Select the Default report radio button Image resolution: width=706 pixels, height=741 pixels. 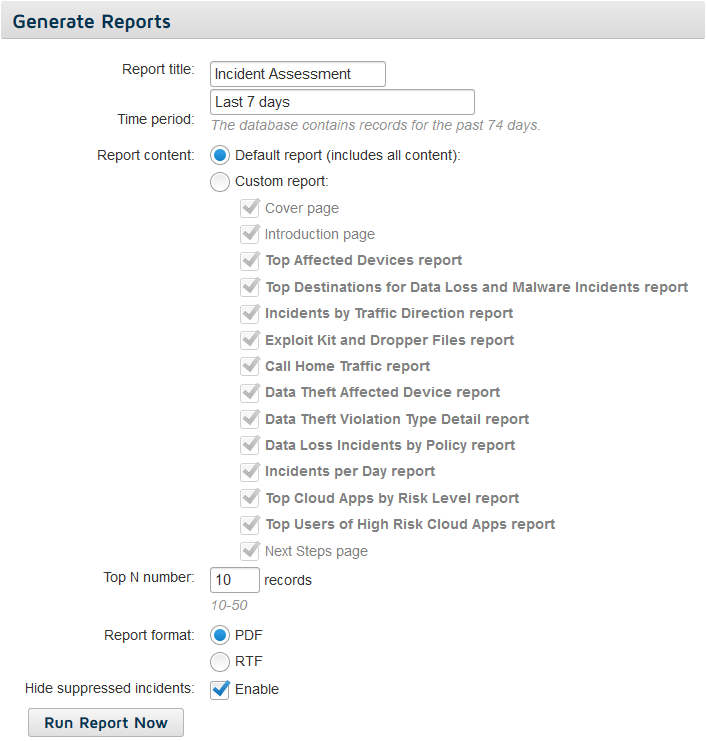(x=220, y=155)
